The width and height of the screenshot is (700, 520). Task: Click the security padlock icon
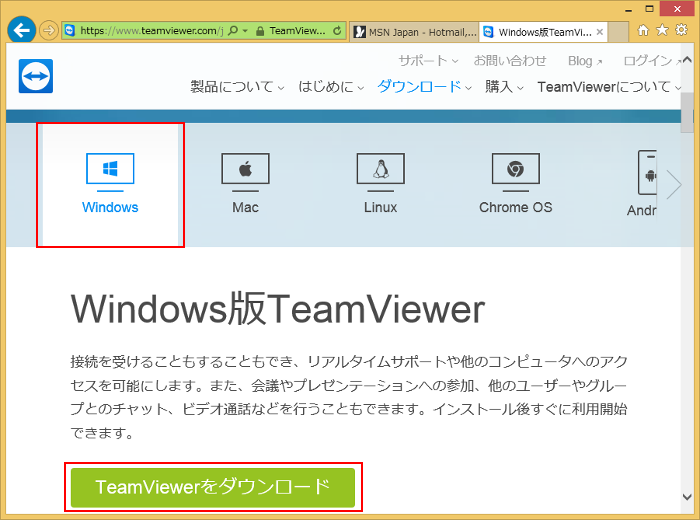pyautogui.click(x=260, y=31)
